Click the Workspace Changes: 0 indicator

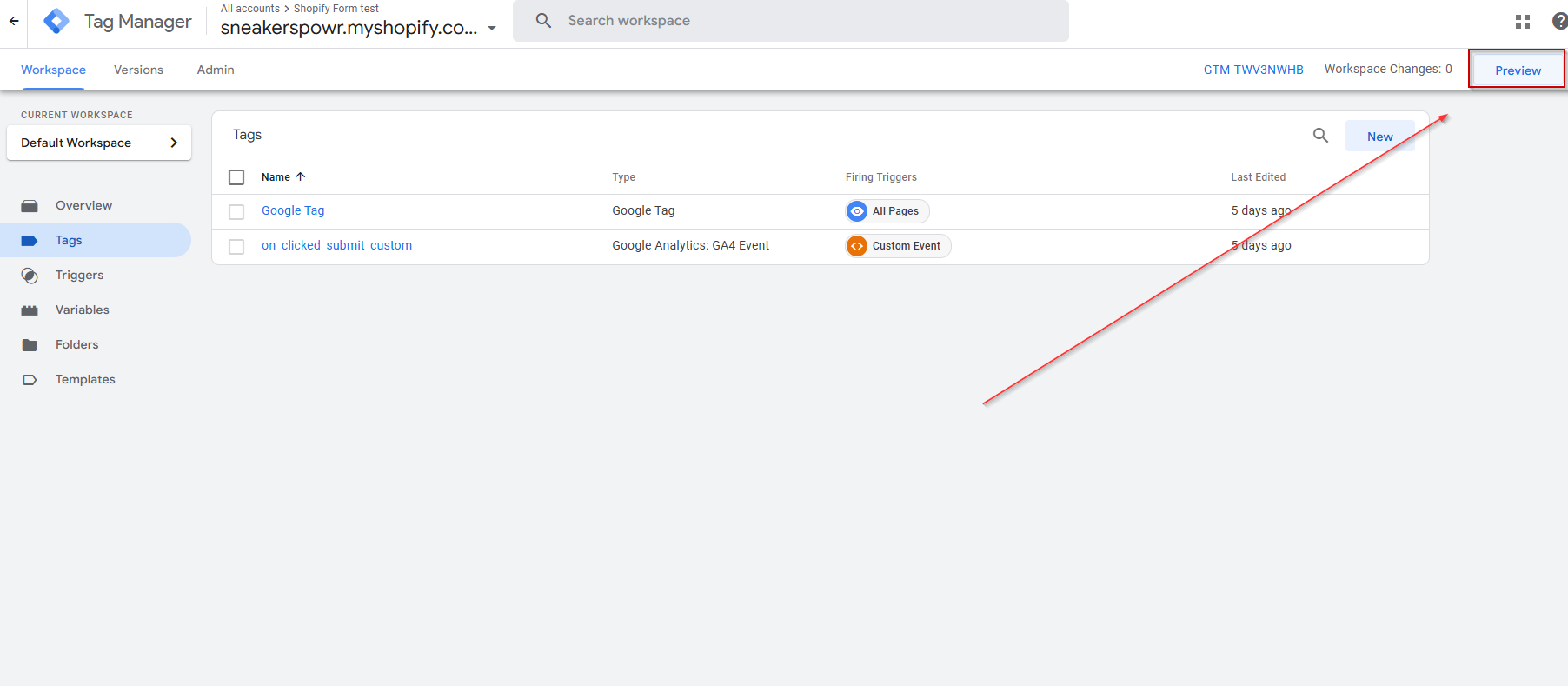click(1388, 69)
